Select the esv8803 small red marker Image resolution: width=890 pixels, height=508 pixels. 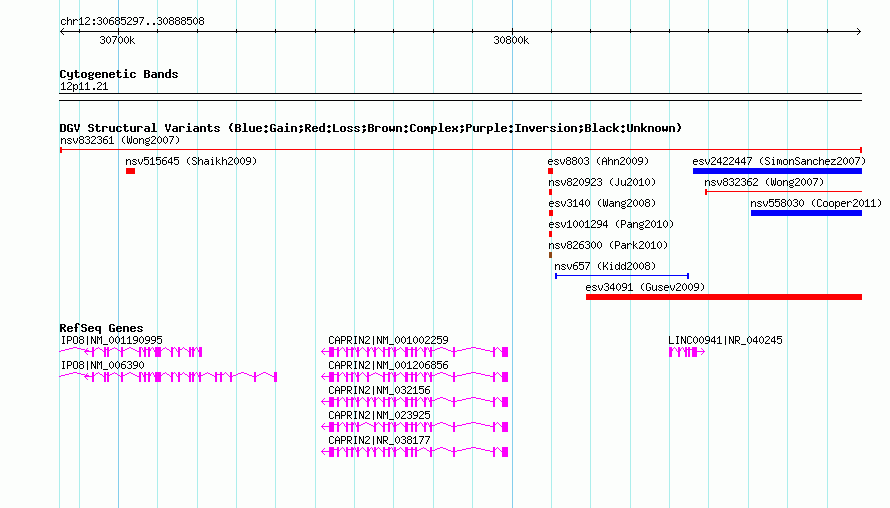(x=551, y=171)
